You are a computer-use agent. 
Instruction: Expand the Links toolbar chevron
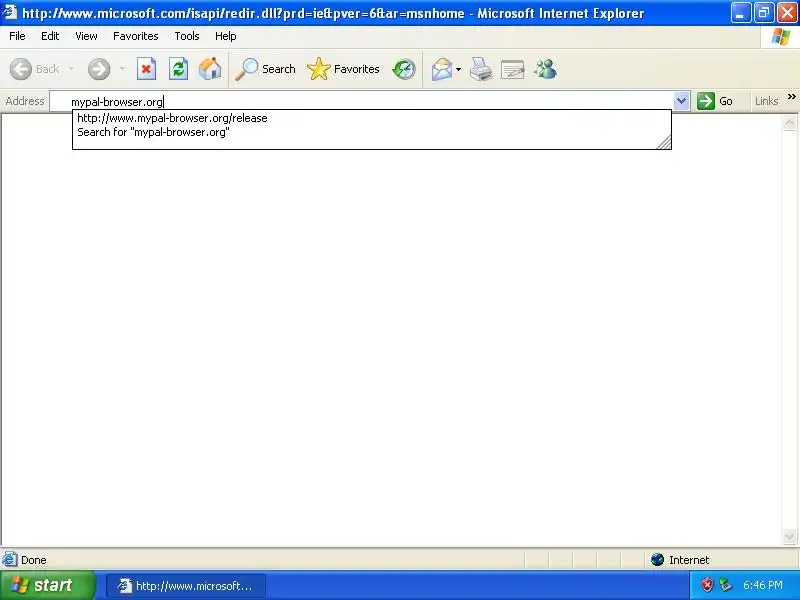click(791, 96)
